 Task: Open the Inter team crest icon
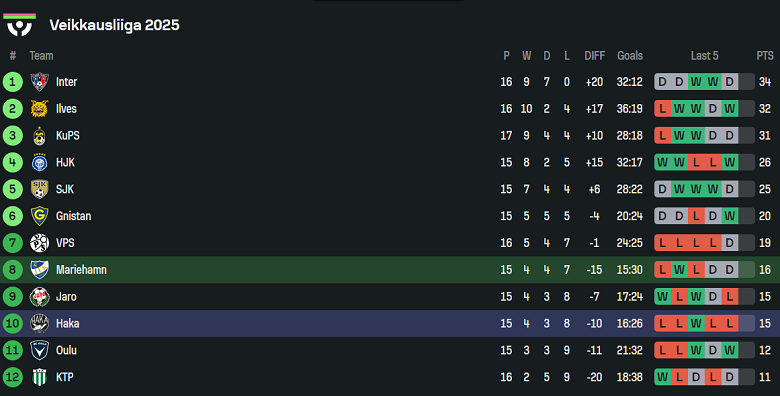[39, 82]
